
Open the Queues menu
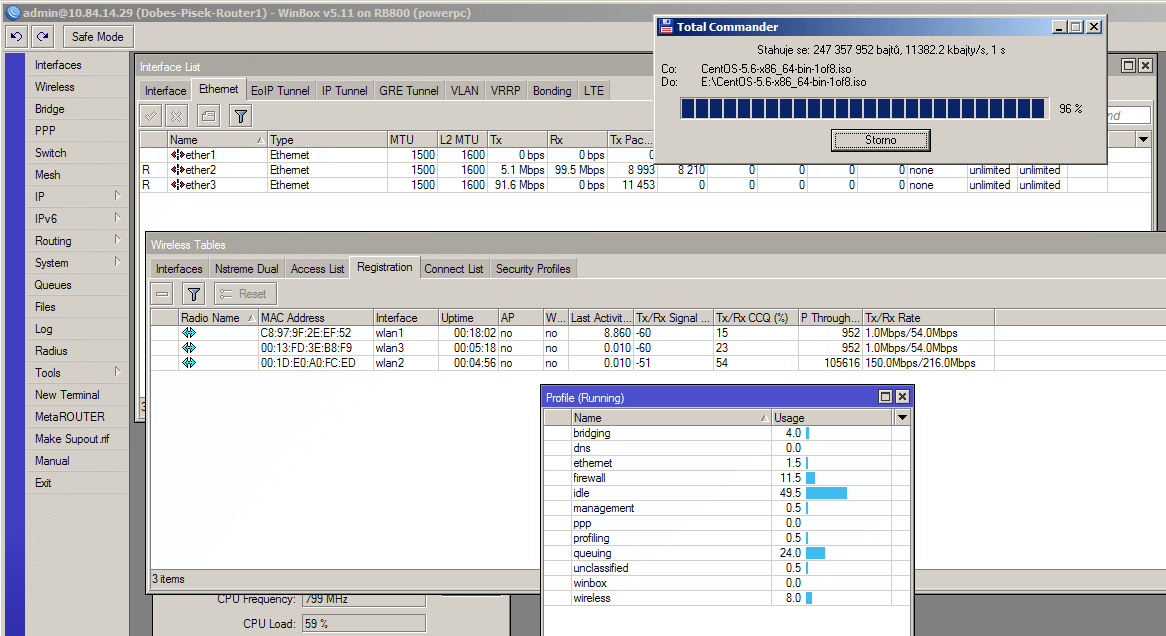[x=53, y=285]
